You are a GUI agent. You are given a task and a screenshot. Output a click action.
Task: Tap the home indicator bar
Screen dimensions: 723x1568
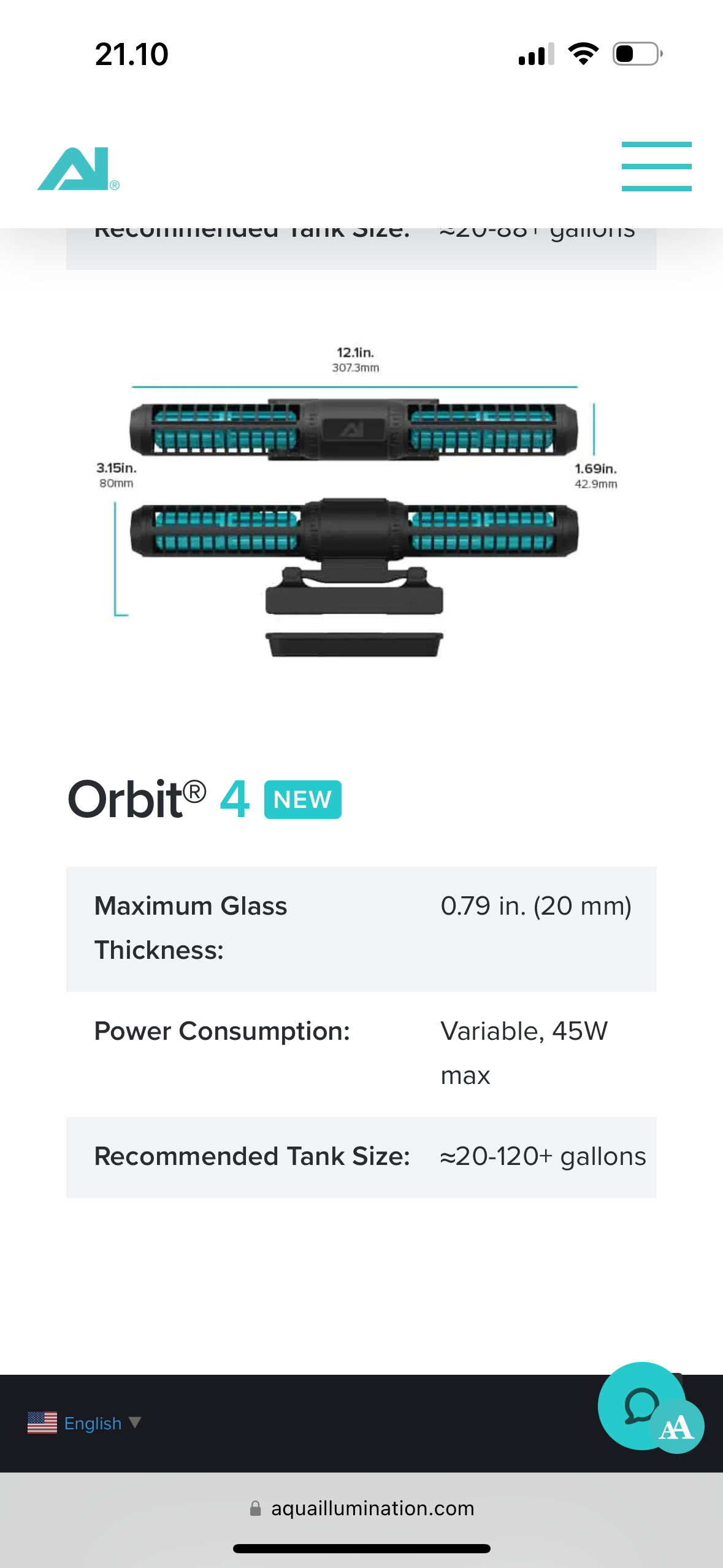pyautogui.click(x=361, y=1548)
